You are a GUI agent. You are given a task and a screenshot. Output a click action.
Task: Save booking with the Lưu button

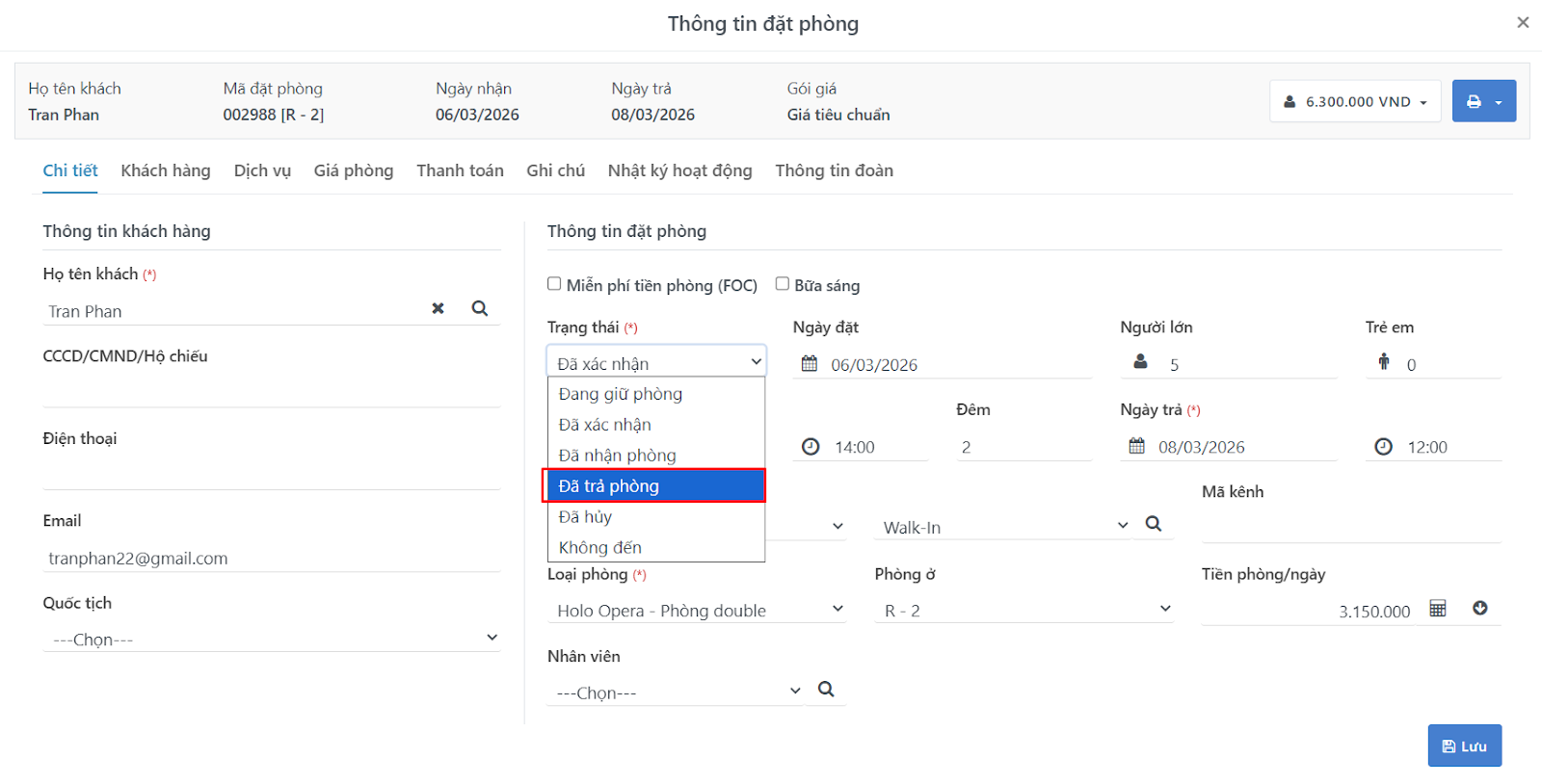[x=1464, y=745]
